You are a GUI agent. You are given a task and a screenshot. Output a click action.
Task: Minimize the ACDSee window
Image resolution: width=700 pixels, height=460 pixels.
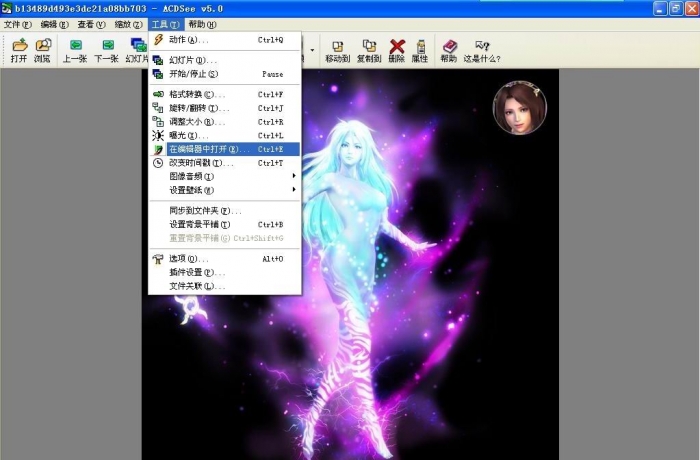[x=660, y=8]
